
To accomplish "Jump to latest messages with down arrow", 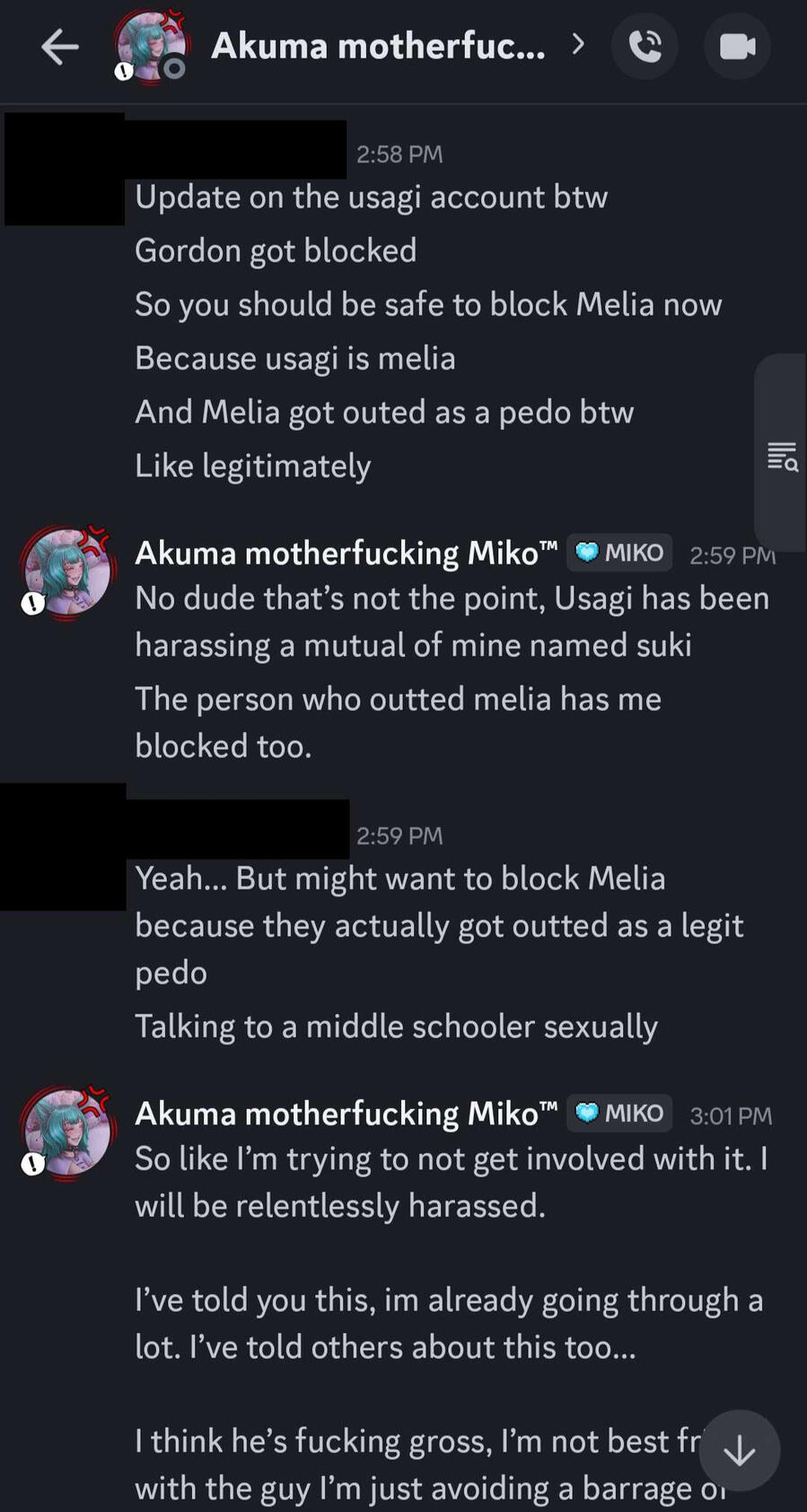I will coord(739,1450).
